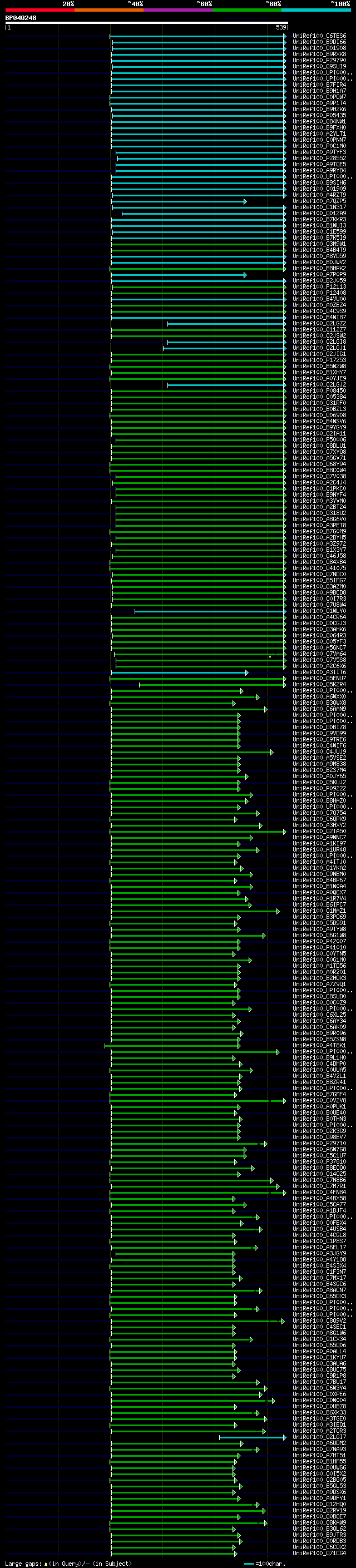The width and height of the screenshot is (356, 1568).
Task: Click the cyan alignment bar for A3IIT6
Action: click(x=180, y=672)
